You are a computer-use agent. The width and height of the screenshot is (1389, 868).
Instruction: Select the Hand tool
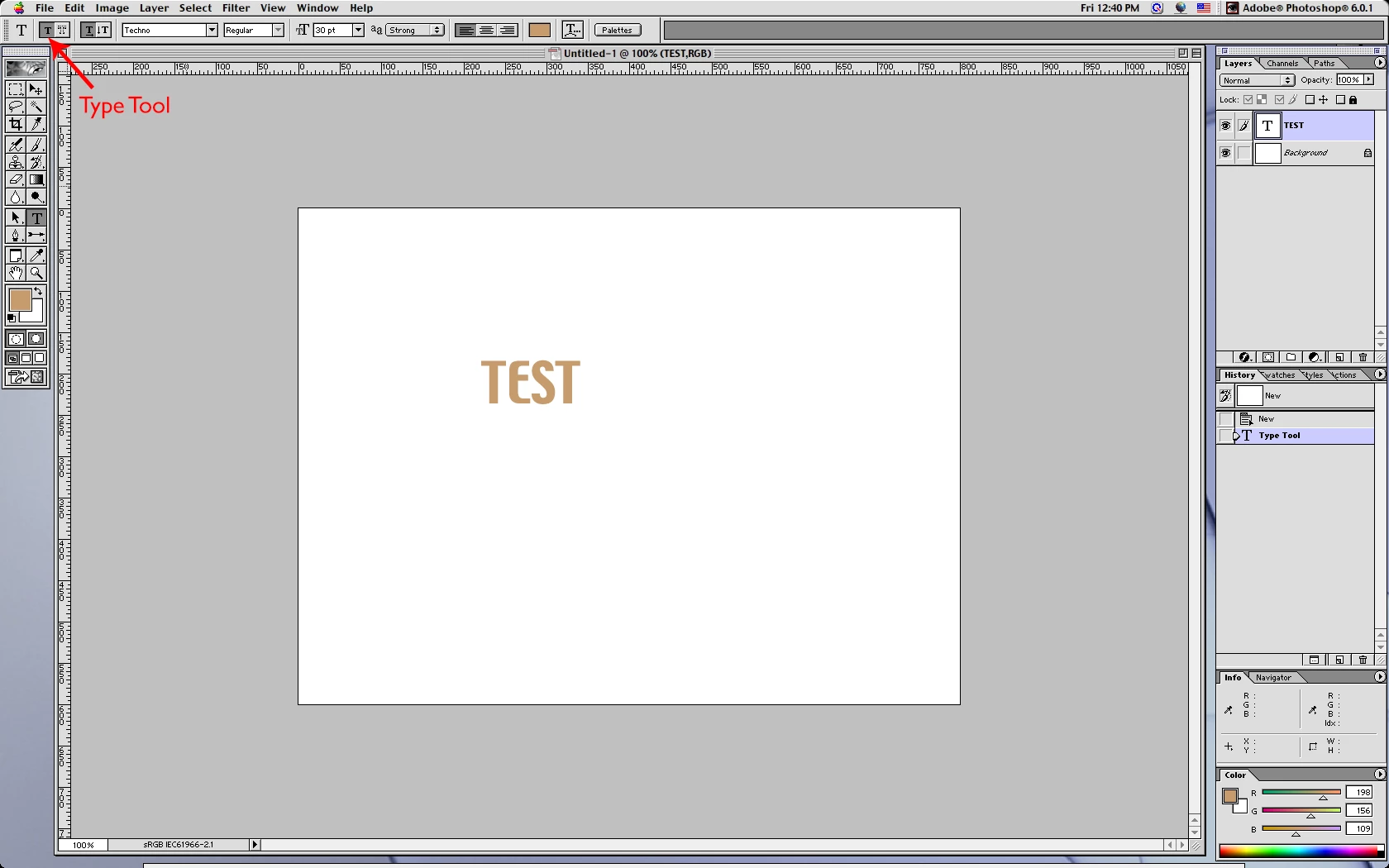[x=16, y=273]
